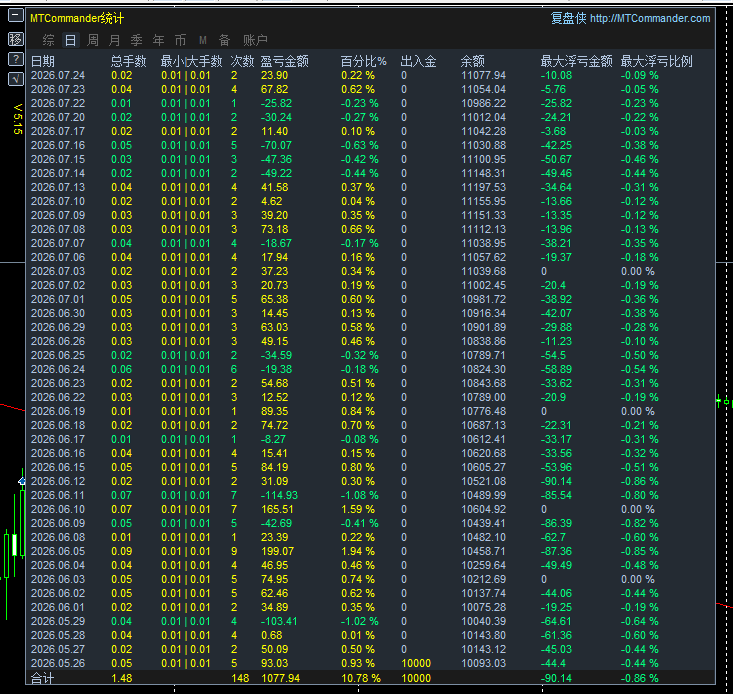
Task: Click balance value 11197.53
Action: (483, 187)
